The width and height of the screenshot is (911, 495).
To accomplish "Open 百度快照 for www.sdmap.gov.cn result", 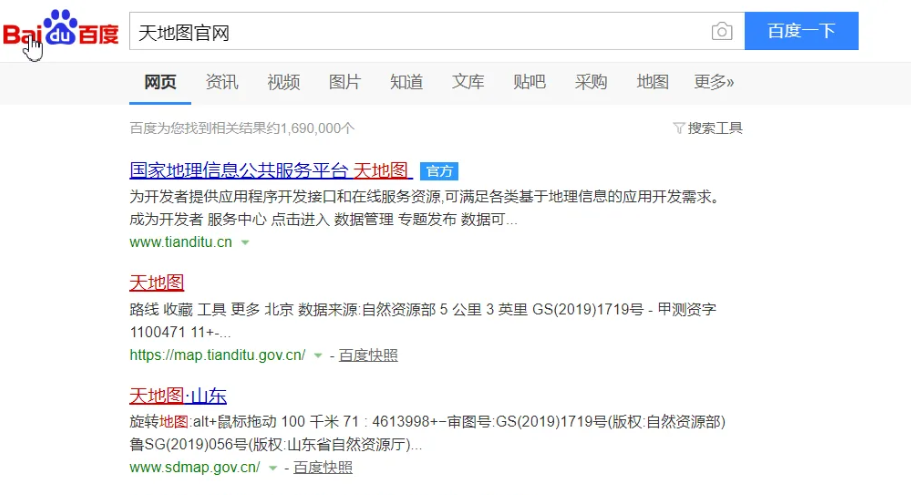I will tap(323, 467).
